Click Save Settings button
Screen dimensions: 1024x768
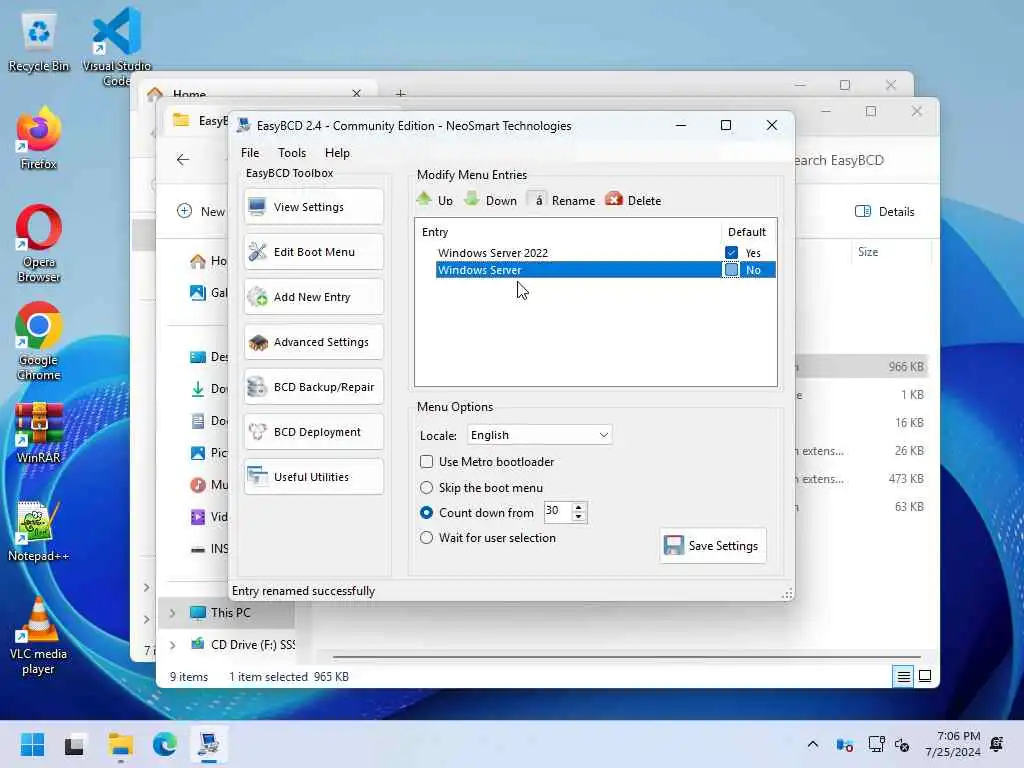pos(712,545)
